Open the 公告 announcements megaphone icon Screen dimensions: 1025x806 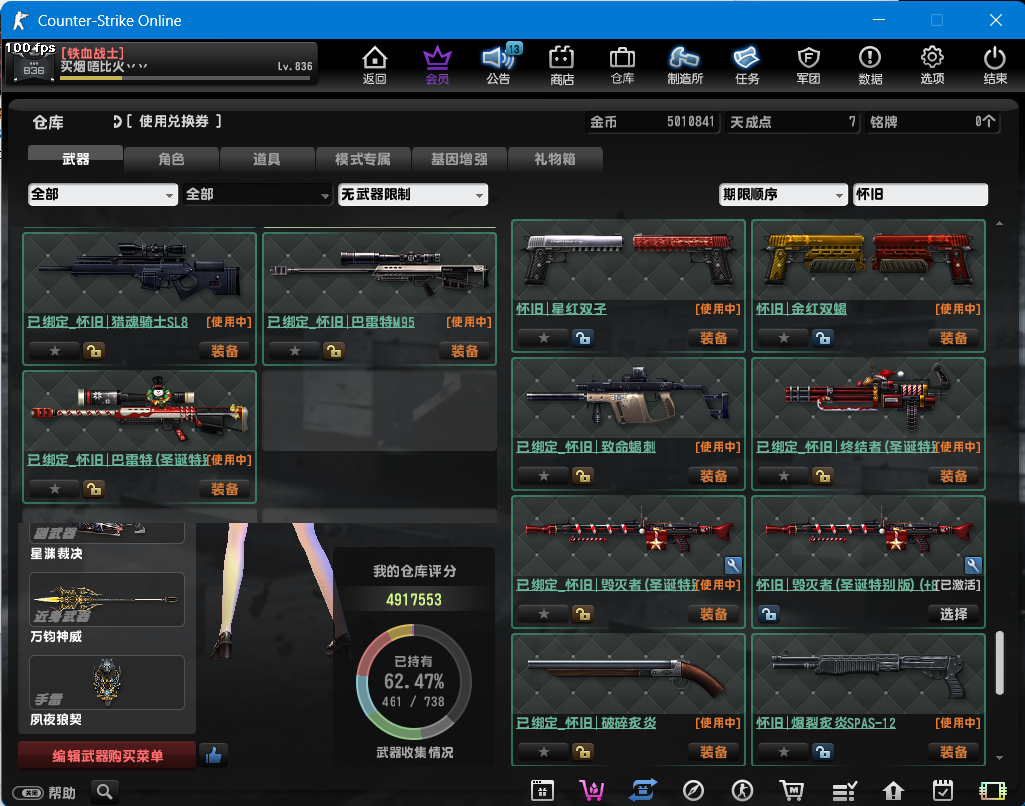[x=499, y=65]
